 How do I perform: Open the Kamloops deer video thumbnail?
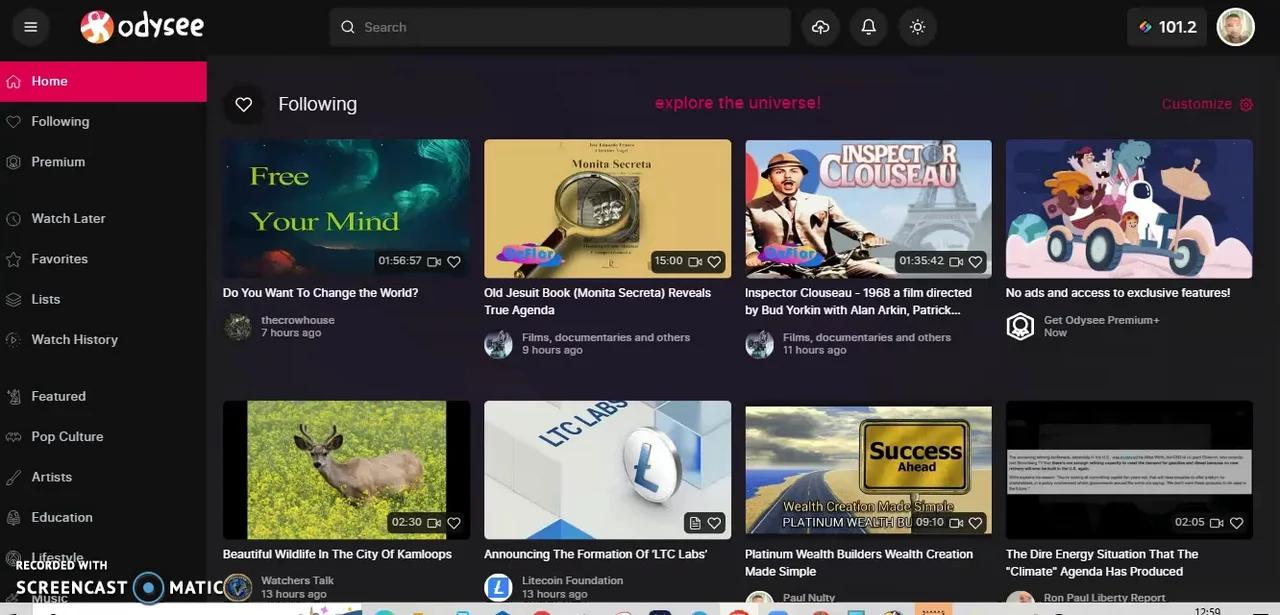[346, 470]
